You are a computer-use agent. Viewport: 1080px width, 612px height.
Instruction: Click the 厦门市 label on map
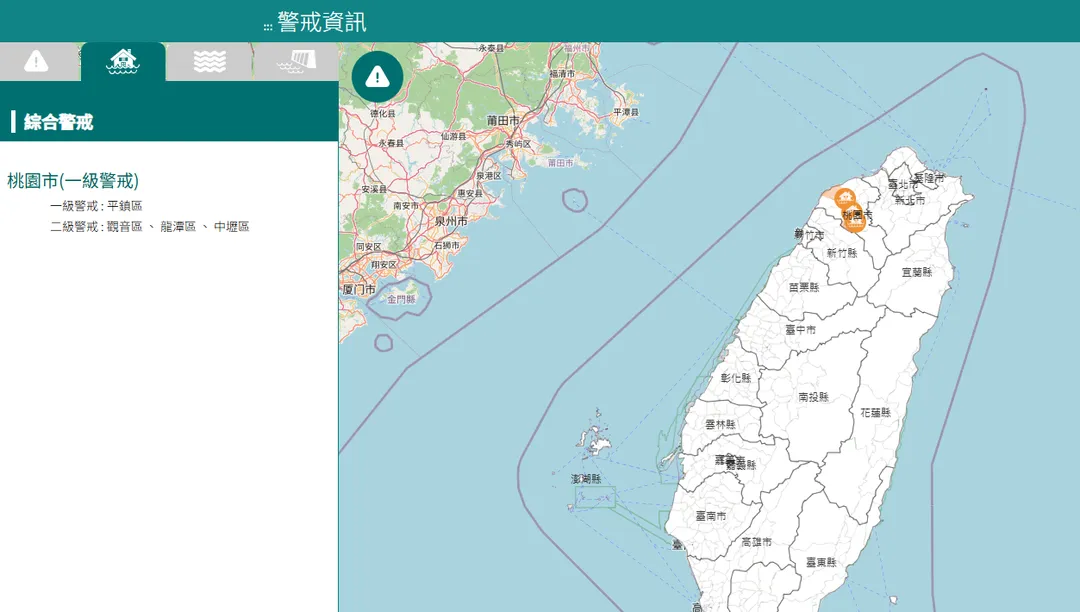point(359,290)
